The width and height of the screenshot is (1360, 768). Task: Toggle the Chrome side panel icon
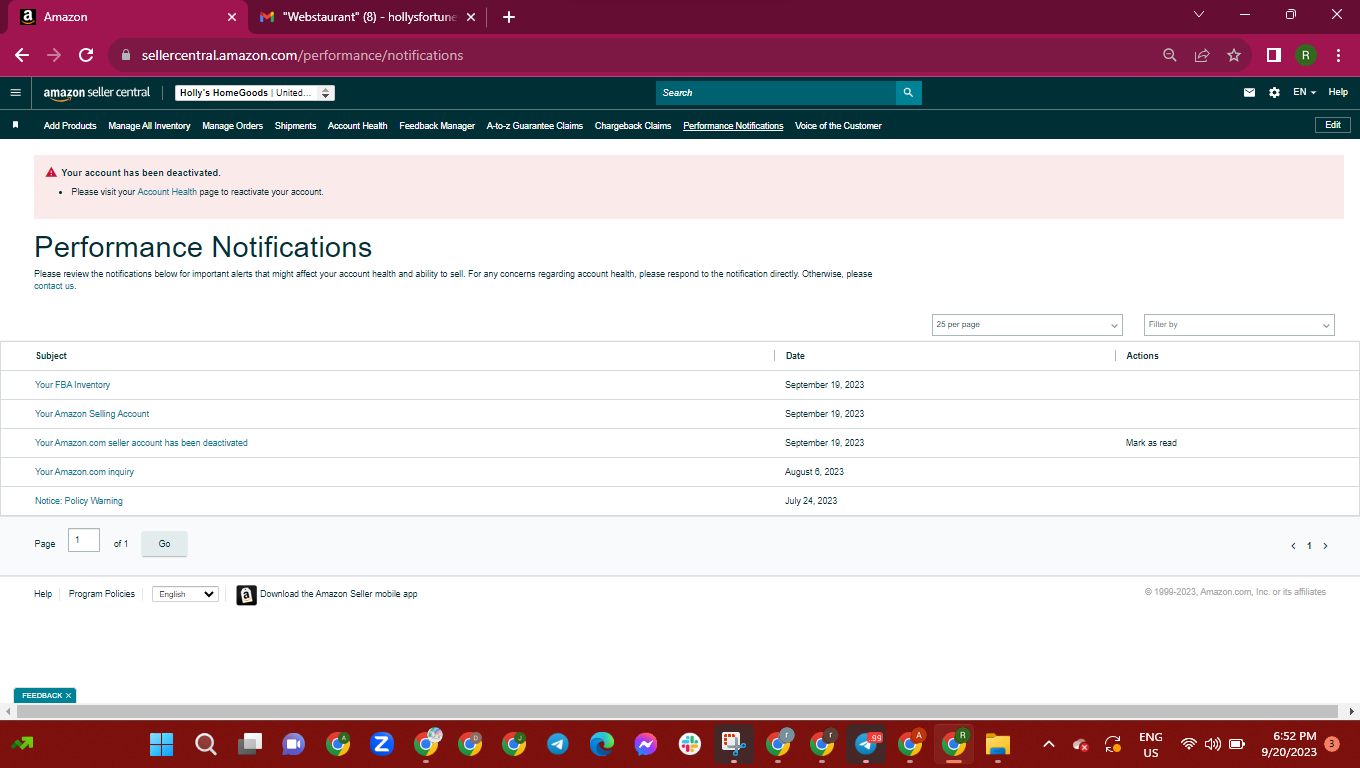point(1274,55)
